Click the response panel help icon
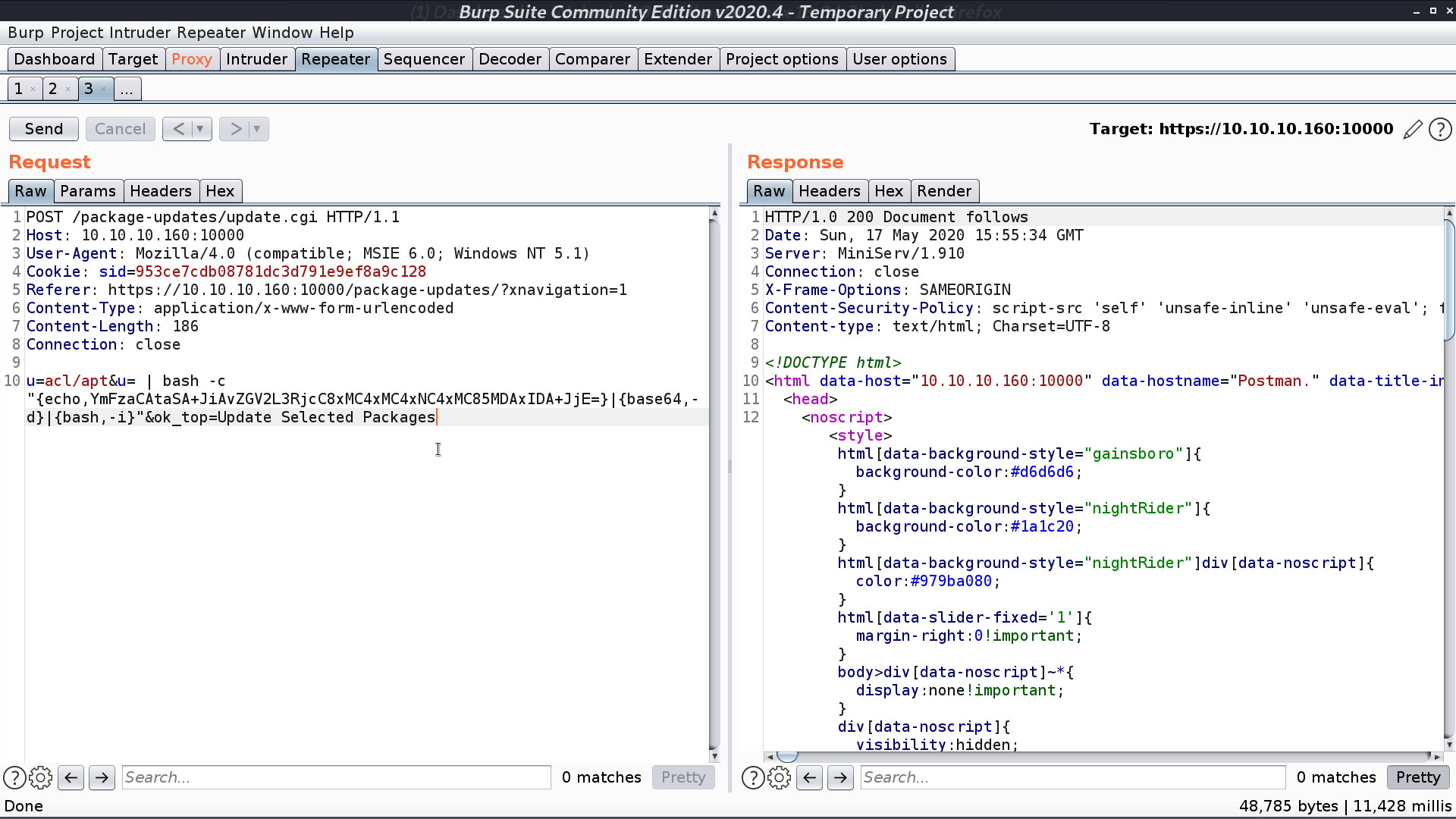1456x819 pixels. pyautogui.click(x=753, y=777)
